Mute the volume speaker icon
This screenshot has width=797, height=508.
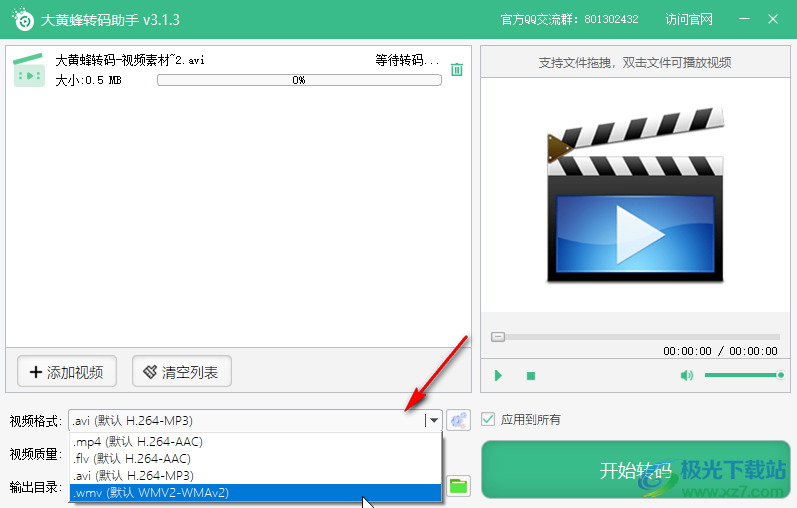pos(686,375)
